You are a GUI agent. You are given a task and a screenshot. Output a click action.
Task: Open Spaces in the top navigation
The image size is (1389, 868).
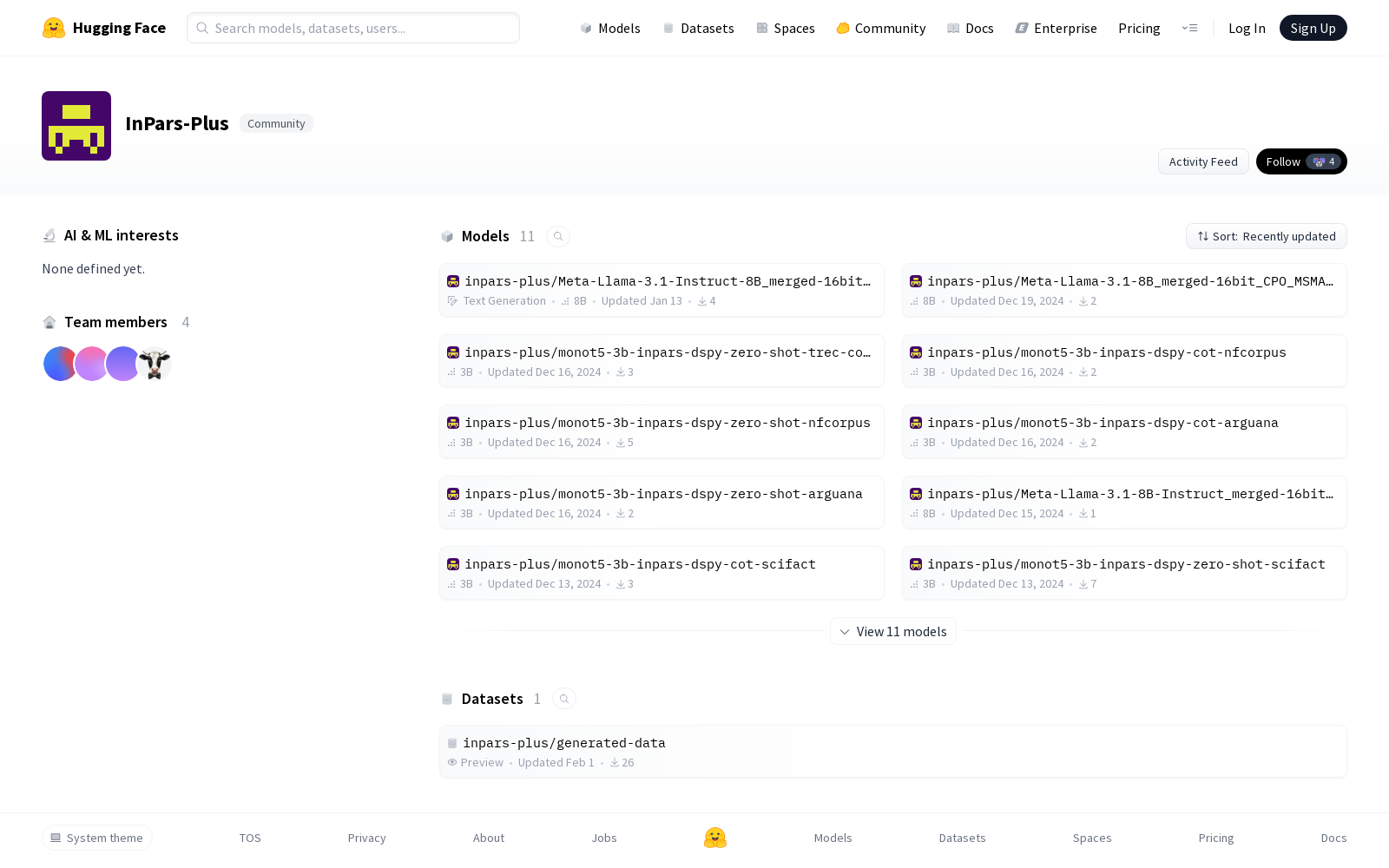pos(786,28)
